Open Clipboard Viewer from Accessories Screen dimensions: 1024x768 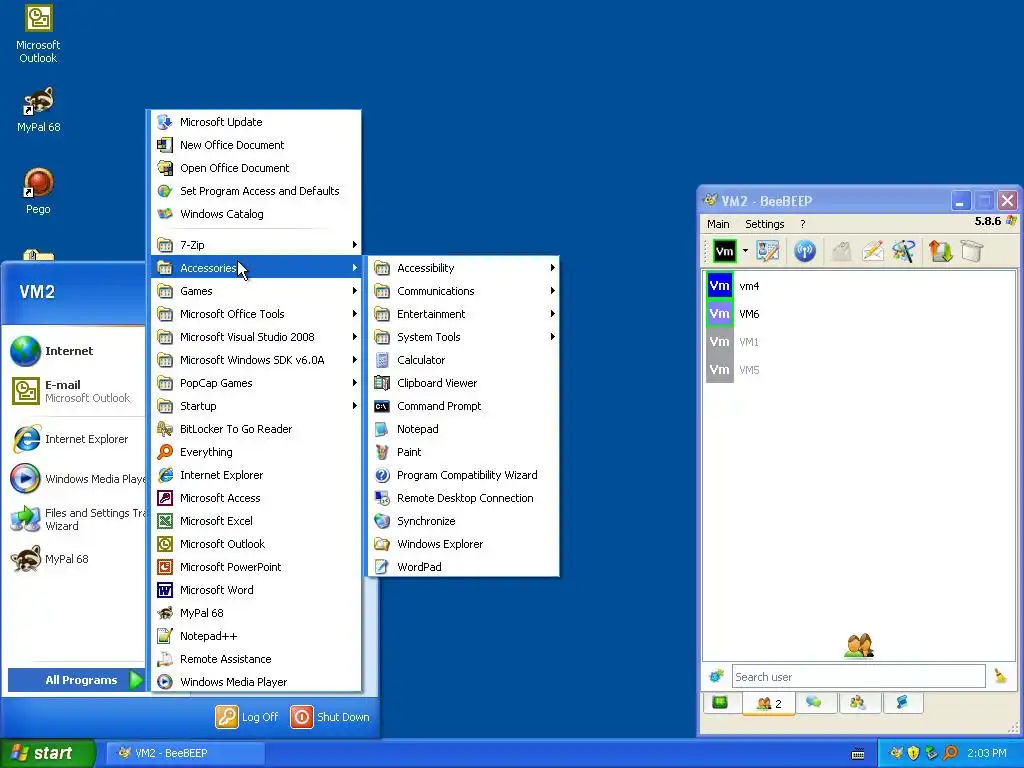tap(464, 383)
